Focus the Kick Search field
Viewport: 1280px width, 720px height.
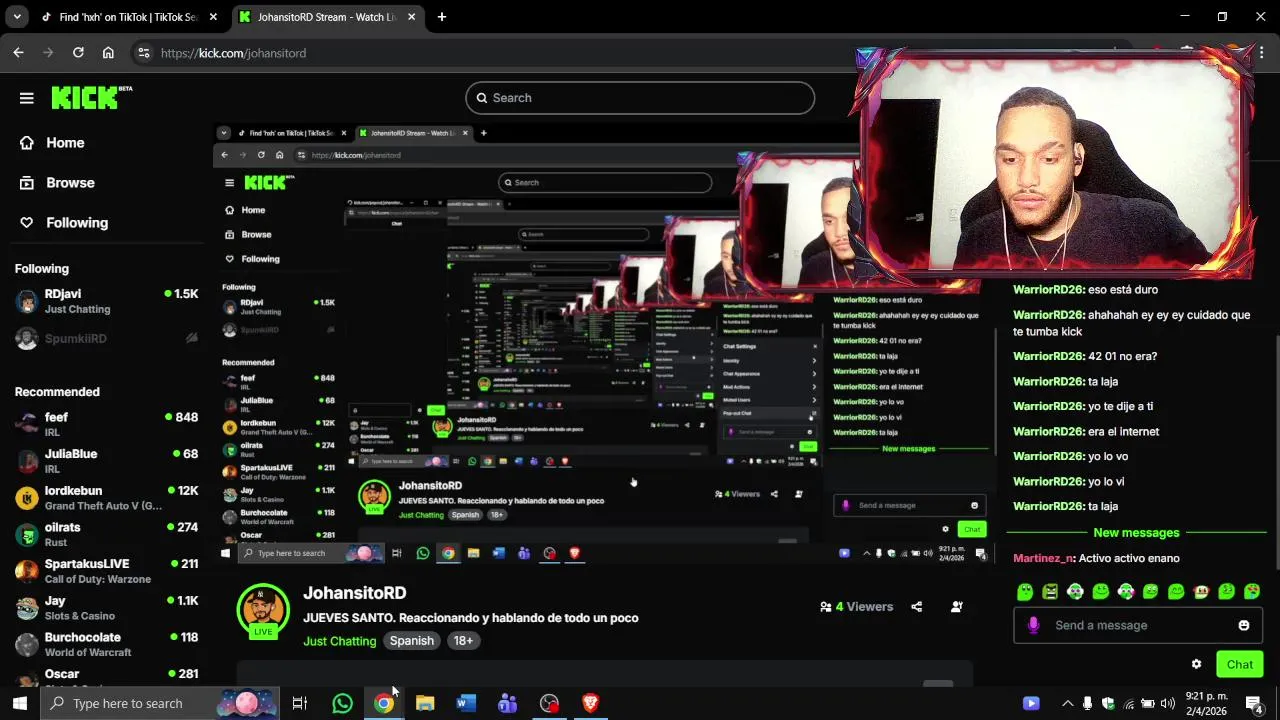(x=640, y=98)
